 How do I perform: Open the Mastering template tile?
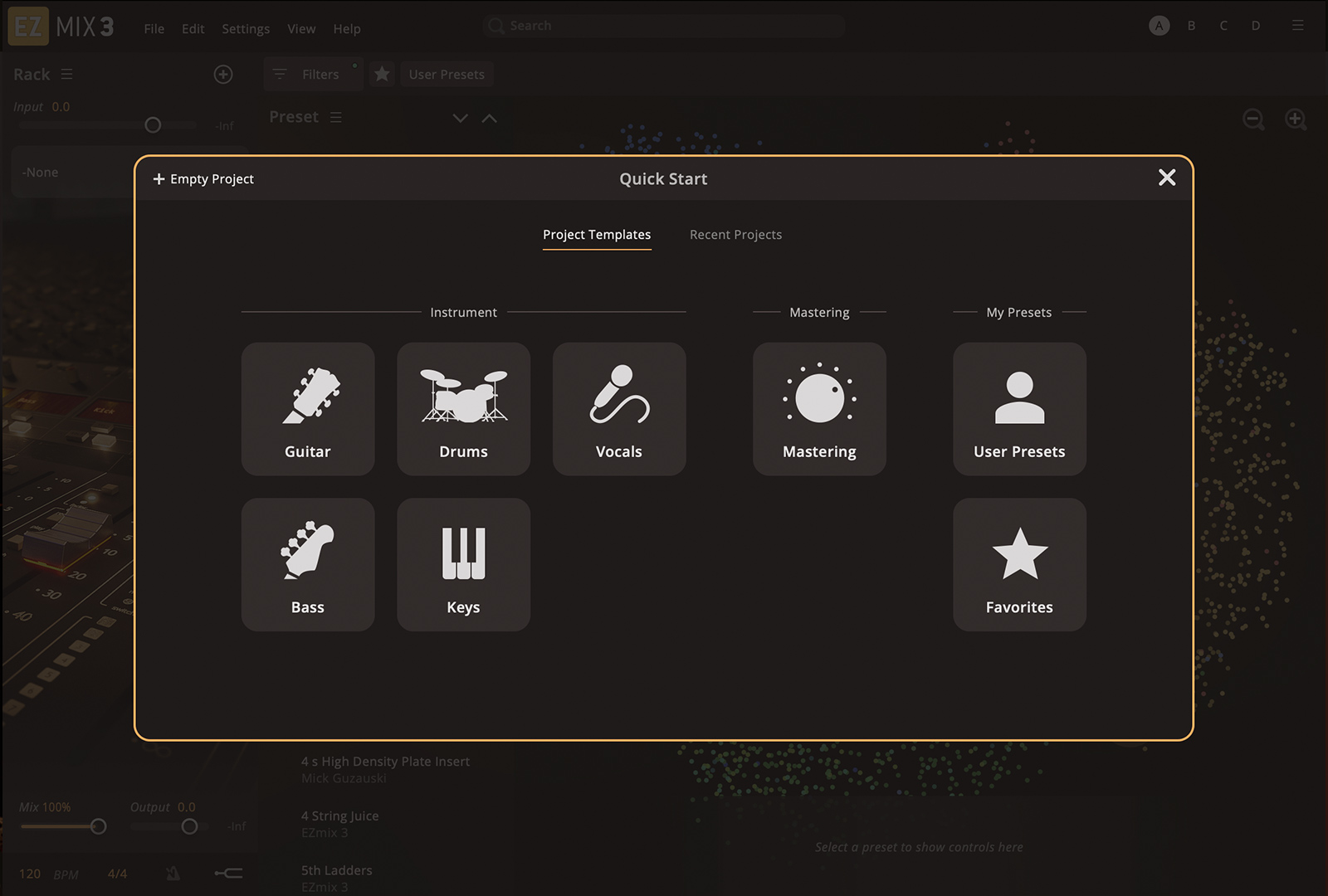click(819, 409)
